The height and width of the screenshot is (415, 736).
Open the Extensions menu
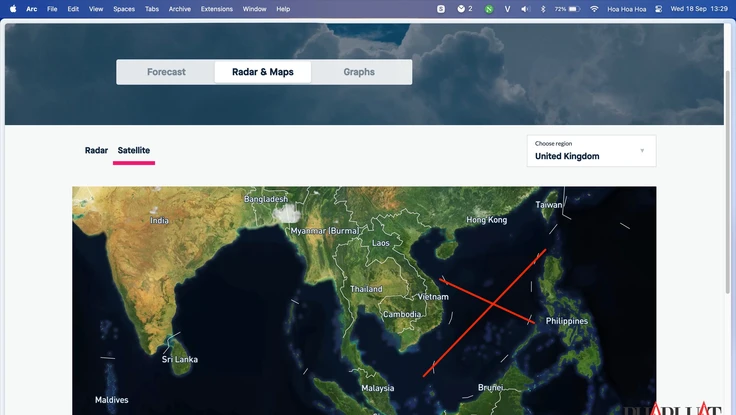click(216, 9)
